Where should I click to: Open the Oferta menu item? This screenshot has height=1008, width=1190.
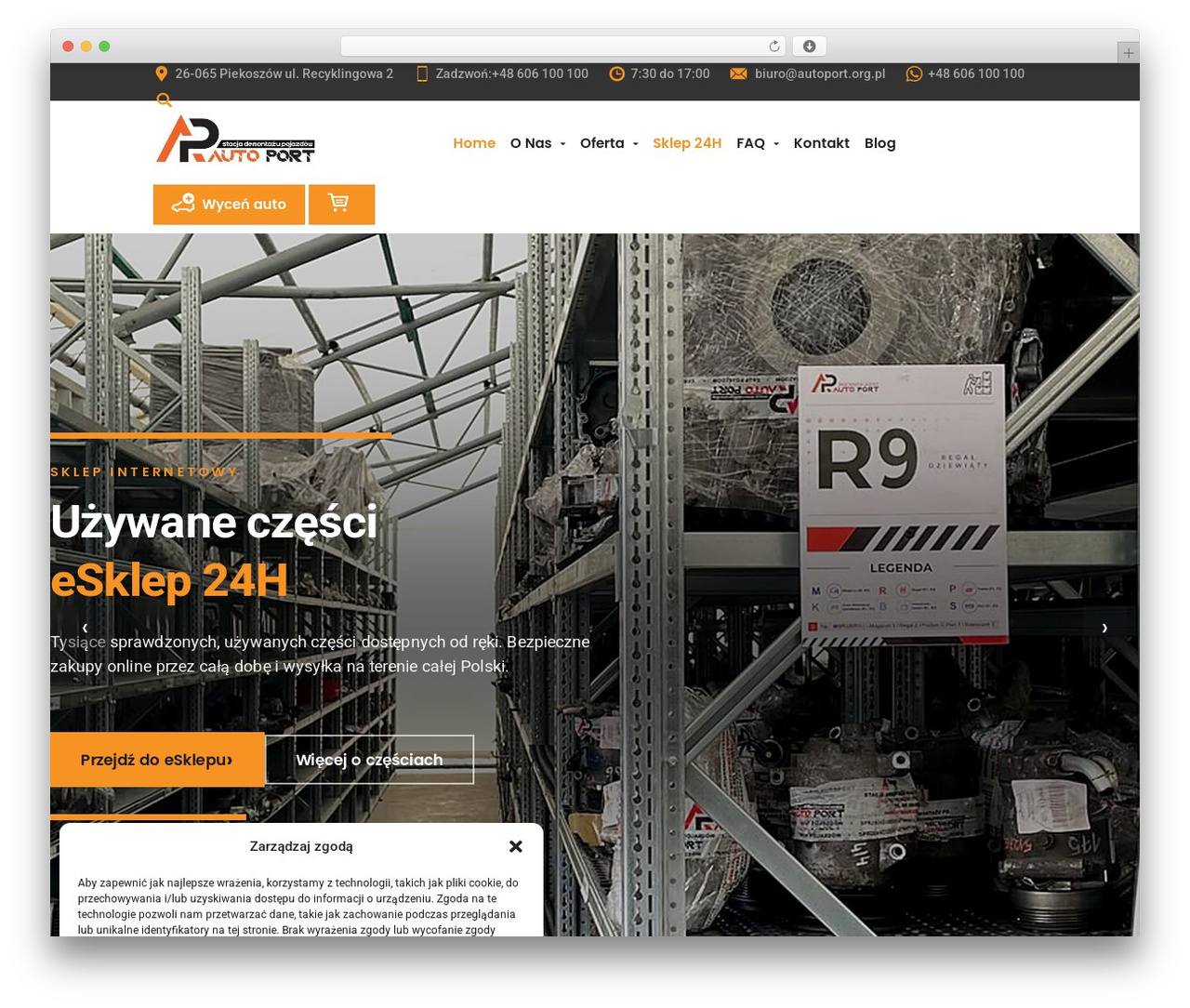602,143
